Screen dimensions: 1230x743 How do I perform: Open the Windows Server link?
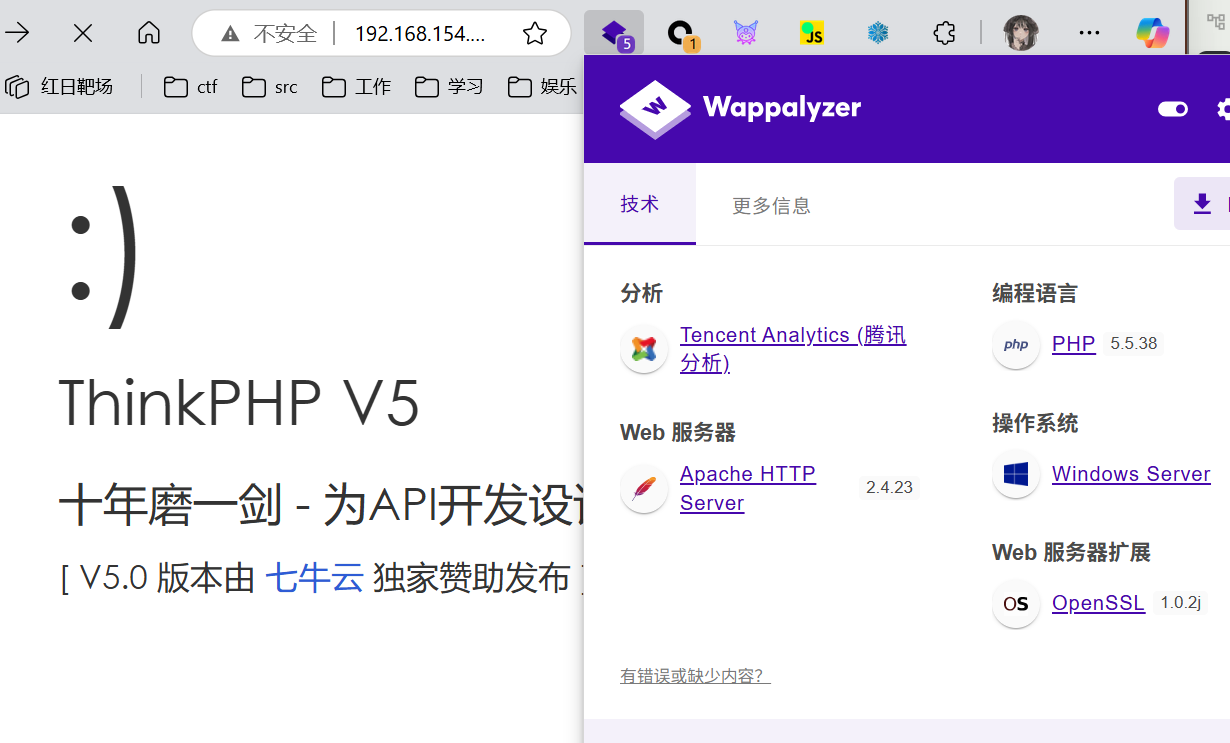[x=1131, y=474]
